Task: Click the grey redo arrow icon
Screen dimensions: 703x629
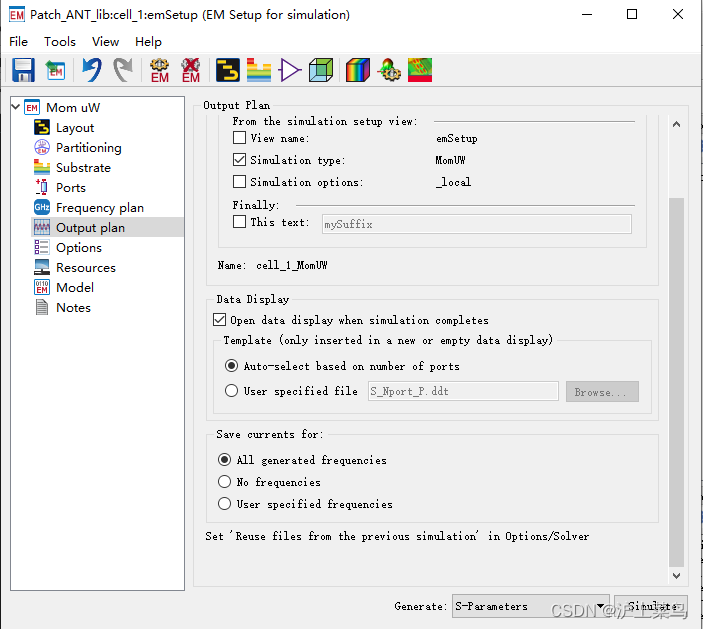Action: [123, 70]
